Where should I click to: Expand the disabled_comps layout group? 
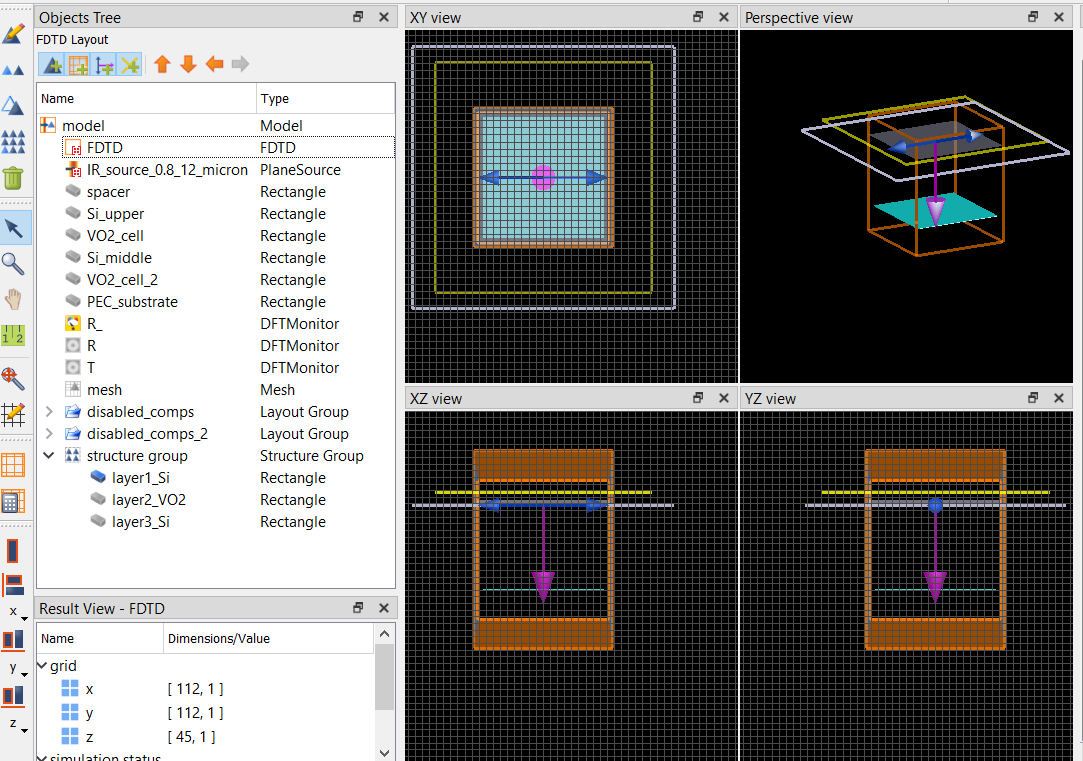tap(49, 412)
